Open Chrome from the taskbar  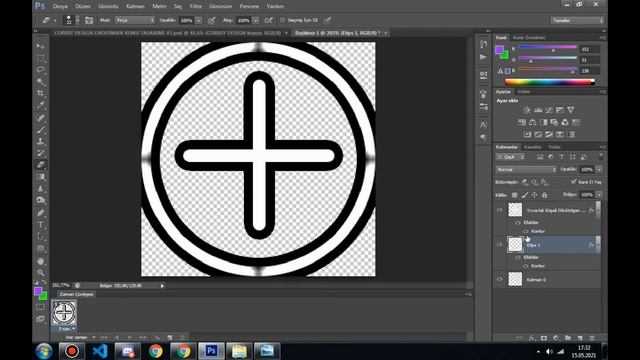(x=156, y=351)
